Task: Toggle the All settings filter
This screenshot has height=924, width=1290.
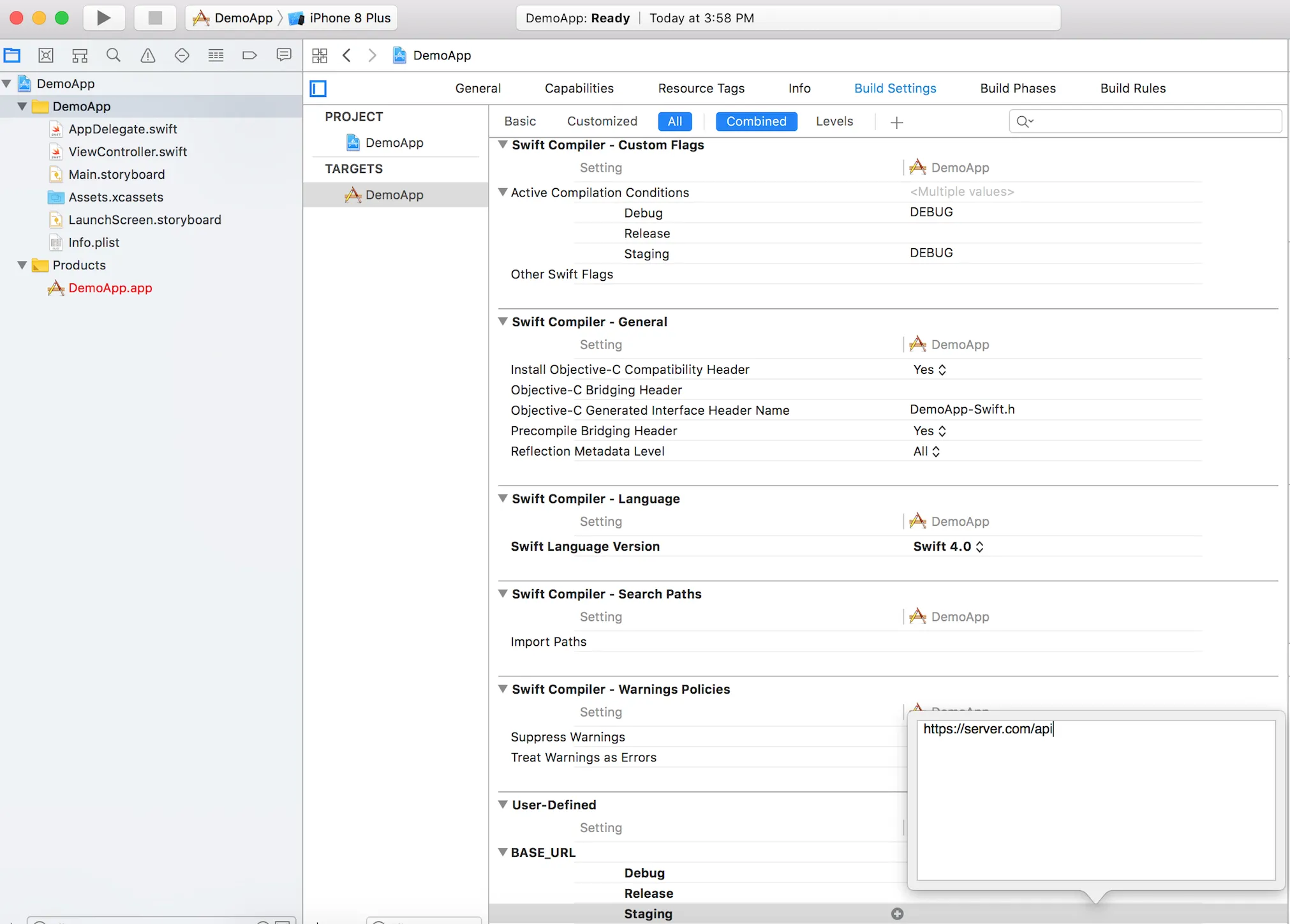Action: pos(674,121)
